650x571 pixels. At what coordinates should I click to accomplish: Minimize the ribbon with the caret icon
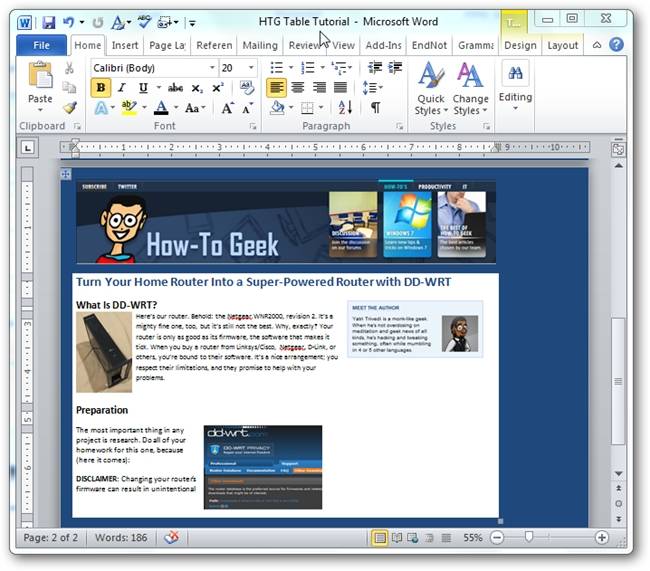(597, 45)
